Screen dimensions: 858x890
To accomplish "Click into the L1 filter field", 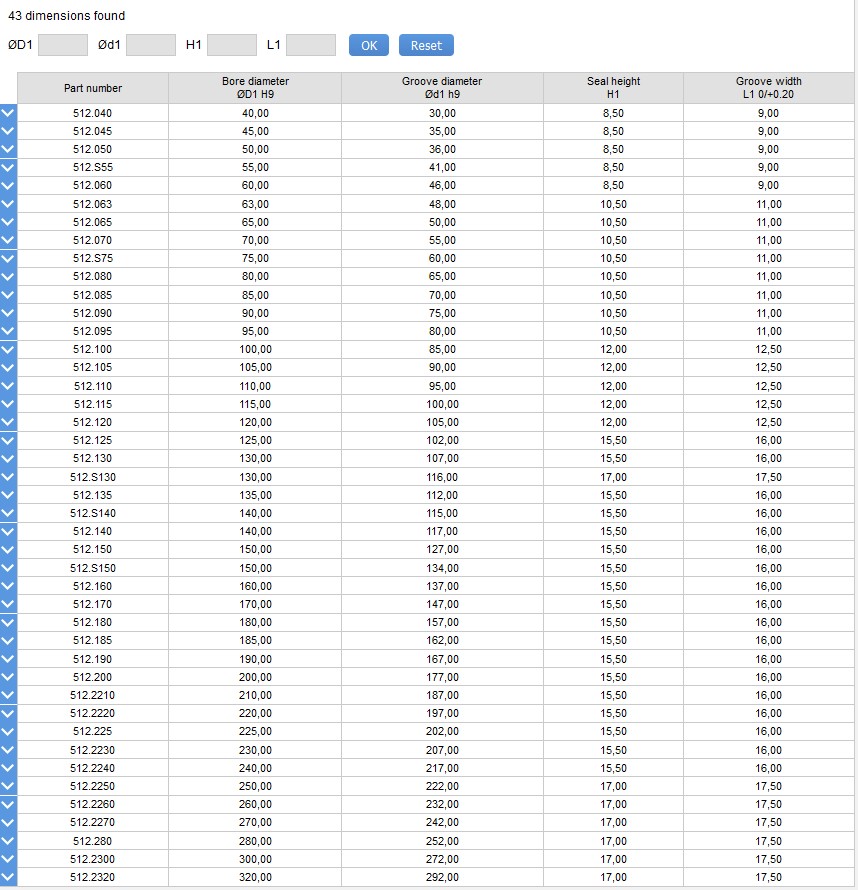I will 311,45.
